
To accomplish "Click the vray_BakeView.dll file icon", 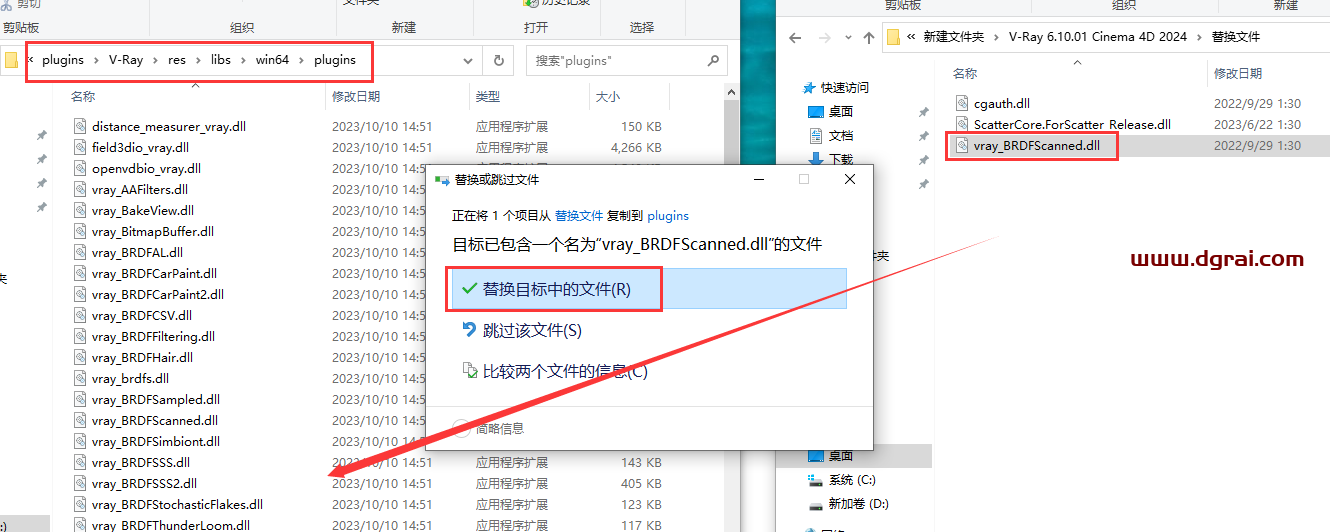I will pyautogui.click(x=80, y=211).
